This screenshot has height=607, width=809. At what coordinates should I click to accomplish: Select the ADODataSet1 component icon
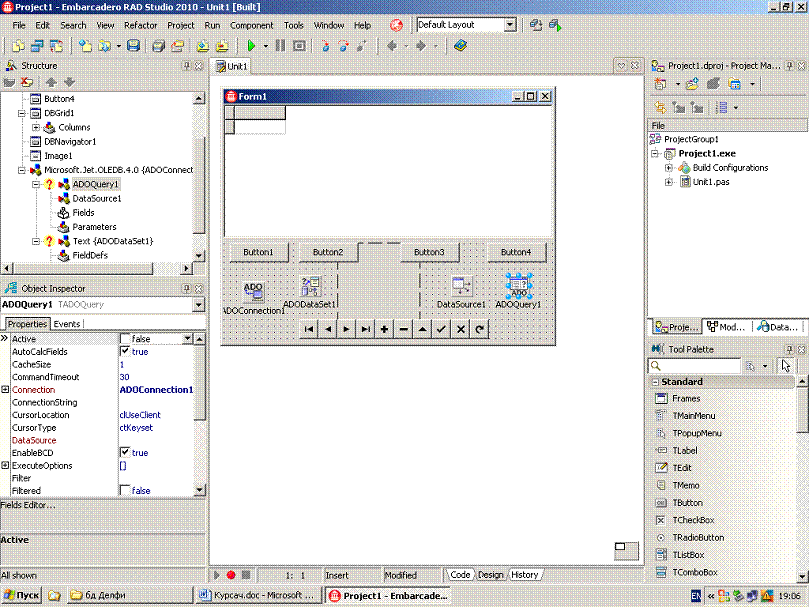click(x=310, y=287)
